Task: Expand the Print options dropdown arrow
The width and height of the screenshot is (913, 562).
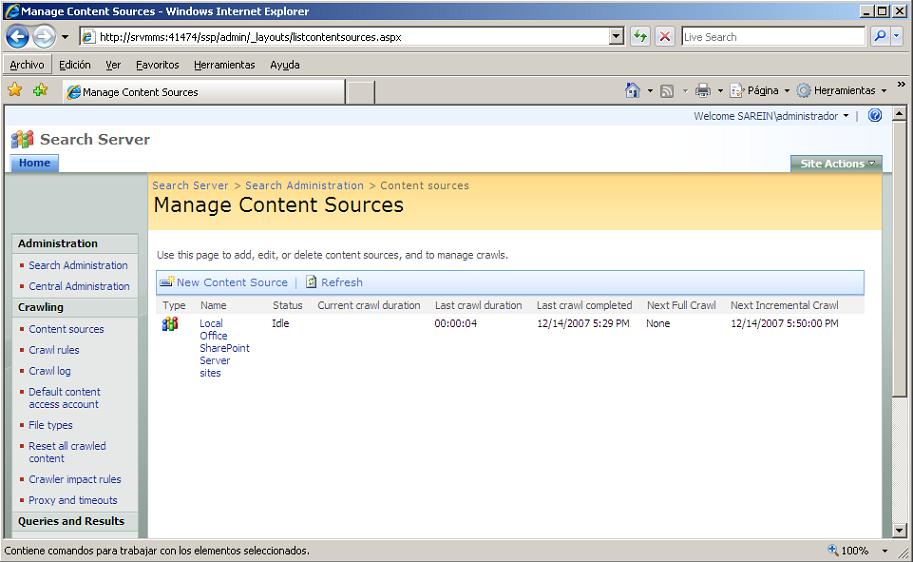Action: point(720,91)
